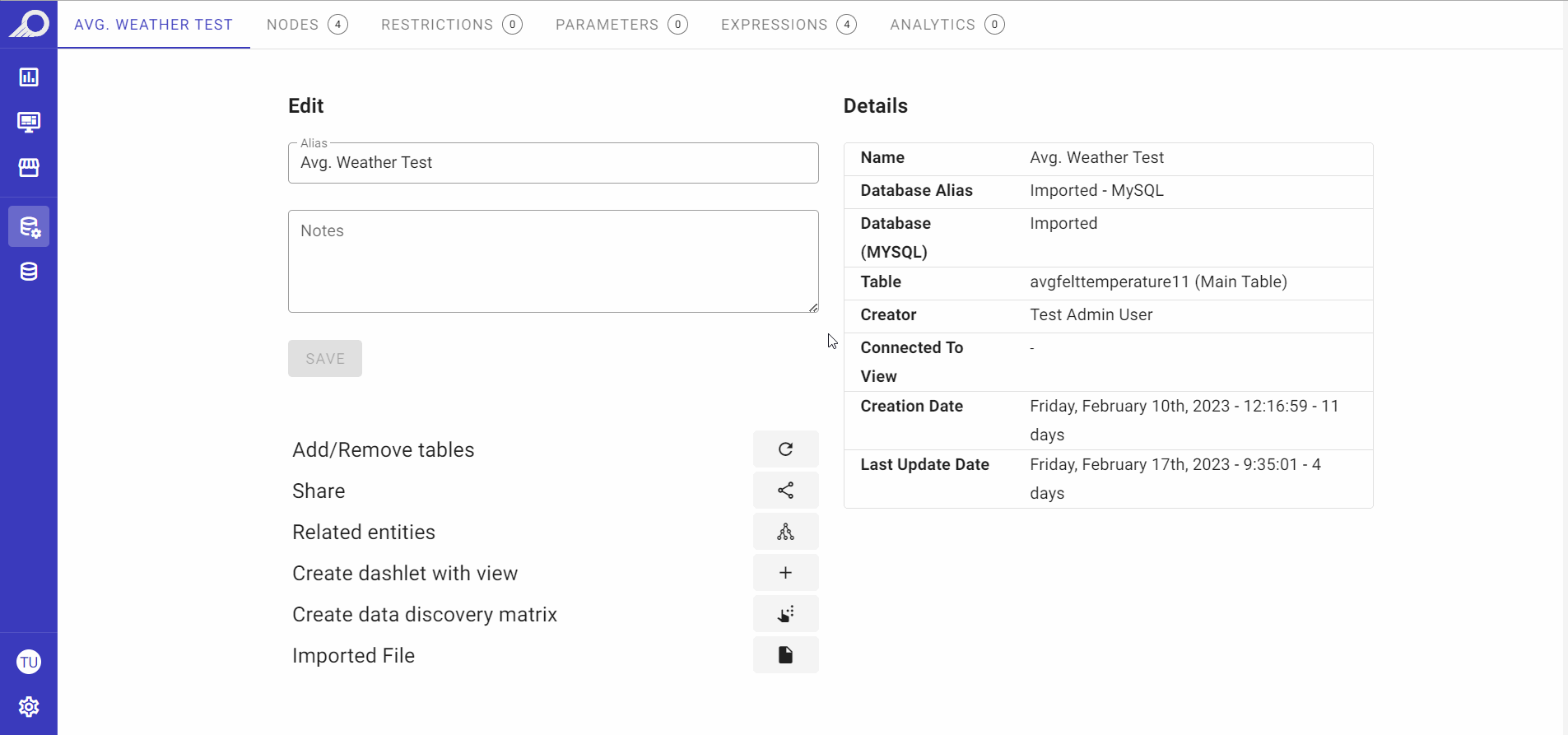Open the presentation monitor icon in sidebar
Screen dimensions: 1568x735
(x=29, y=123)
